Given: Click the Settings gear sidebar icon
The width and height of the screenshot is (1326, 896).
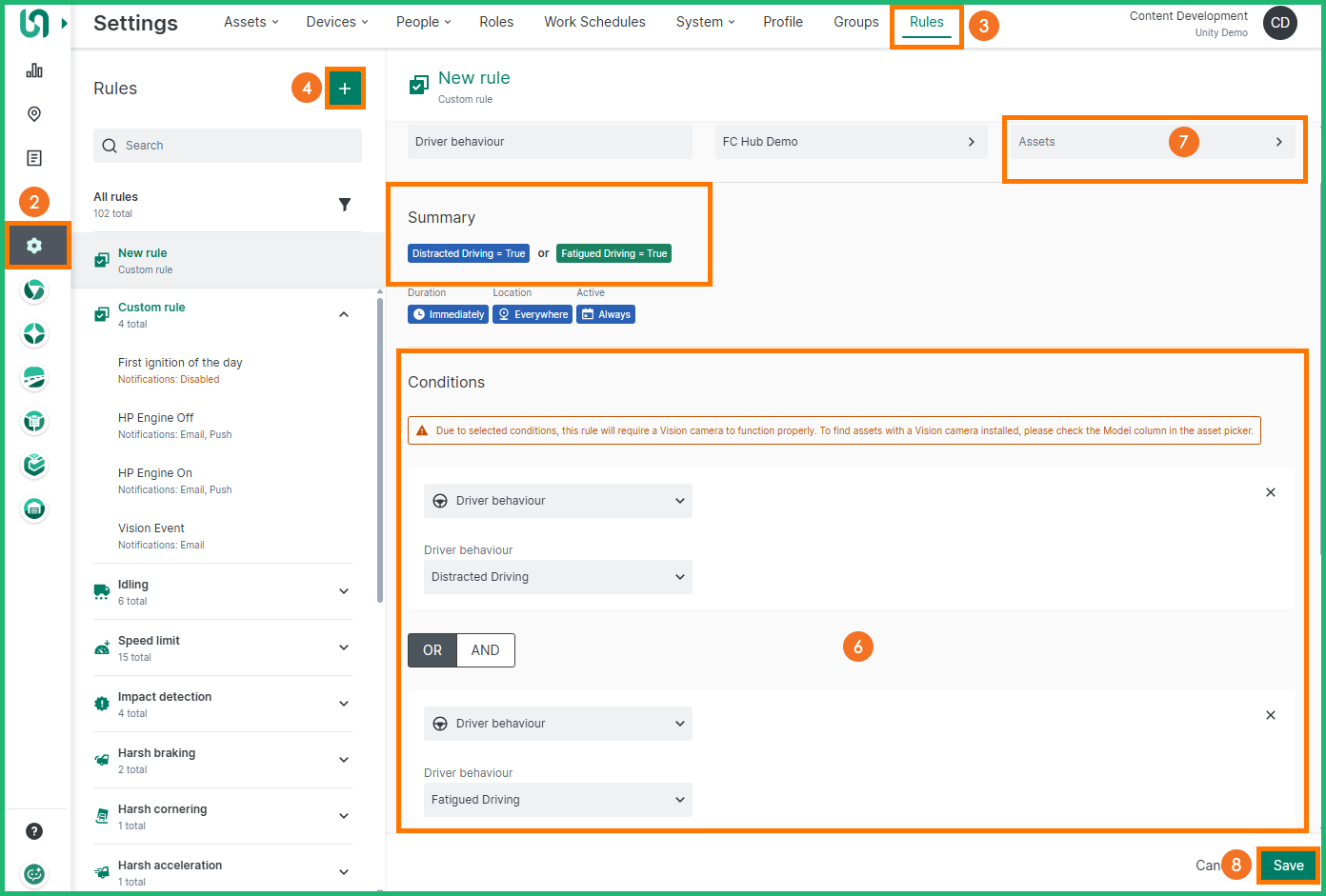Looking at the screenshot, I should [35, 246].
